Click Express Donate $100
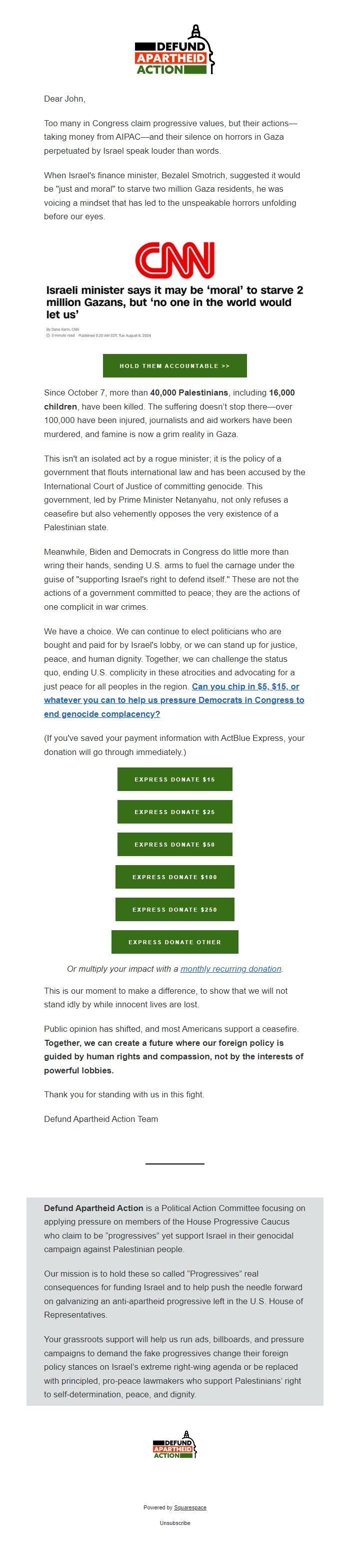This screenshot has height=1568, width=350. 174,877
